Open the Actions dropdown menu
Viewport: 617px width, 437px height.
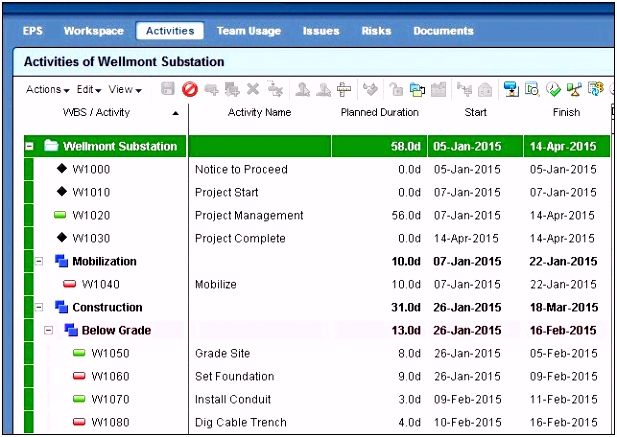click(48, 90)
